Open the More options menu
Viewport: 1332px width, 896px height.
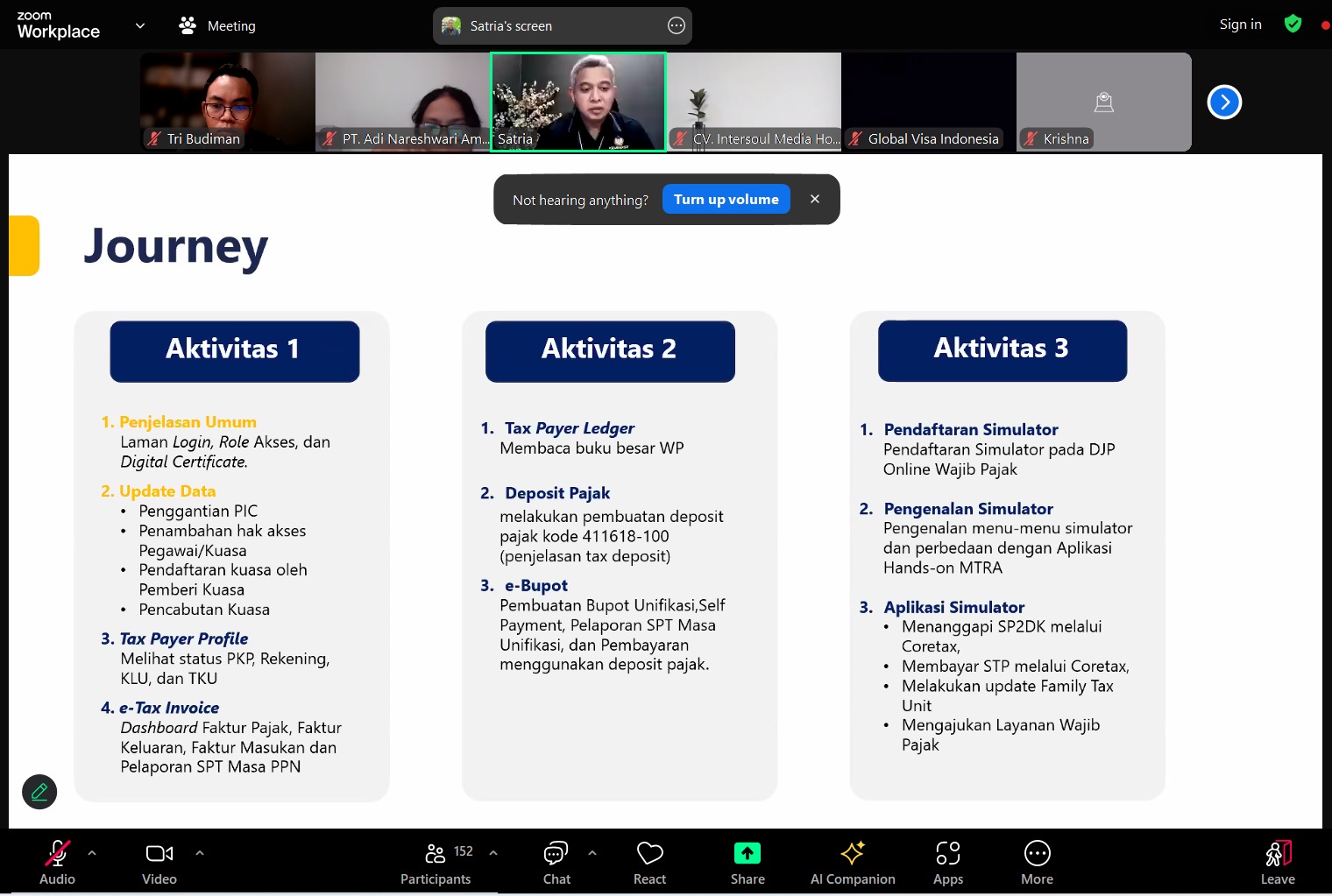point(1037,863)
